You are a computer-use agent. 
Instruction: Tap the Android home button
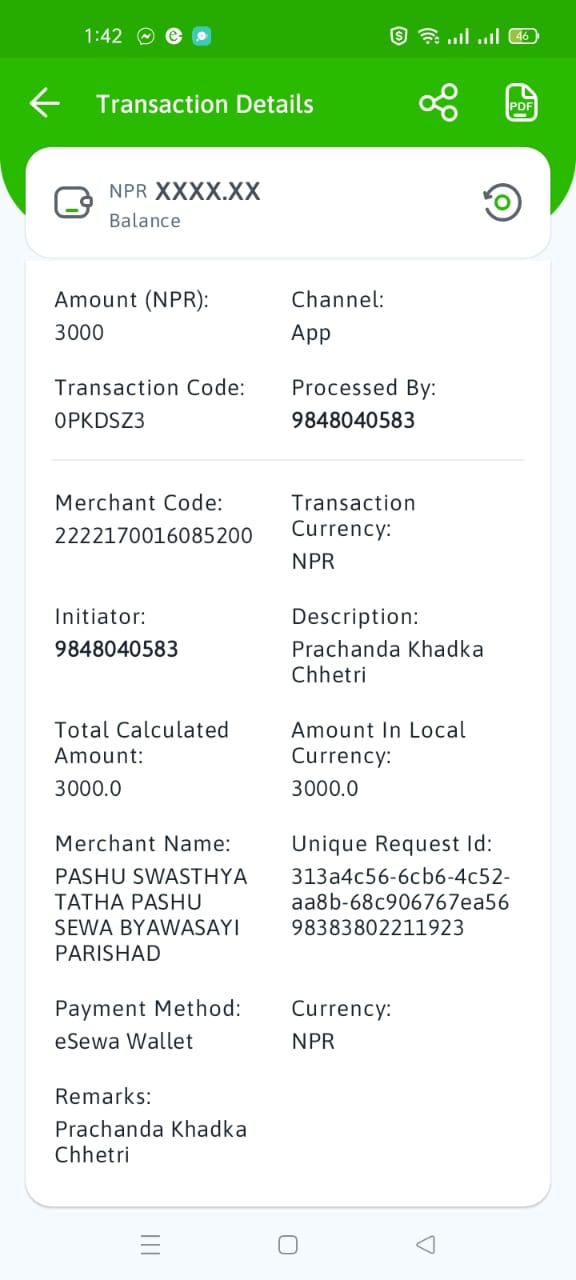tap(288, 1244)
